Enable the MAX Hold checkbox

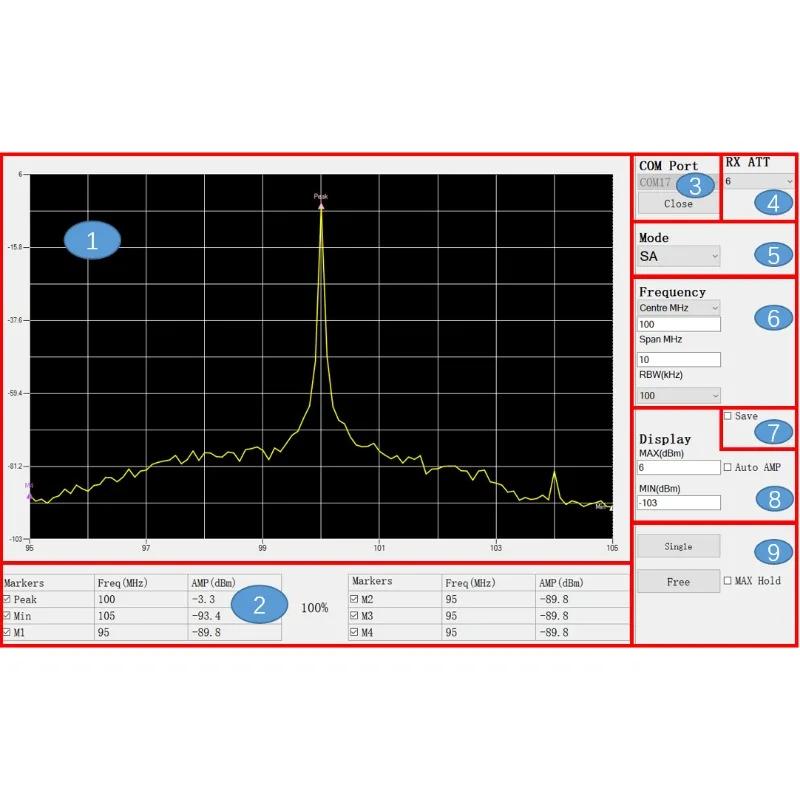(x=728, y=581)
